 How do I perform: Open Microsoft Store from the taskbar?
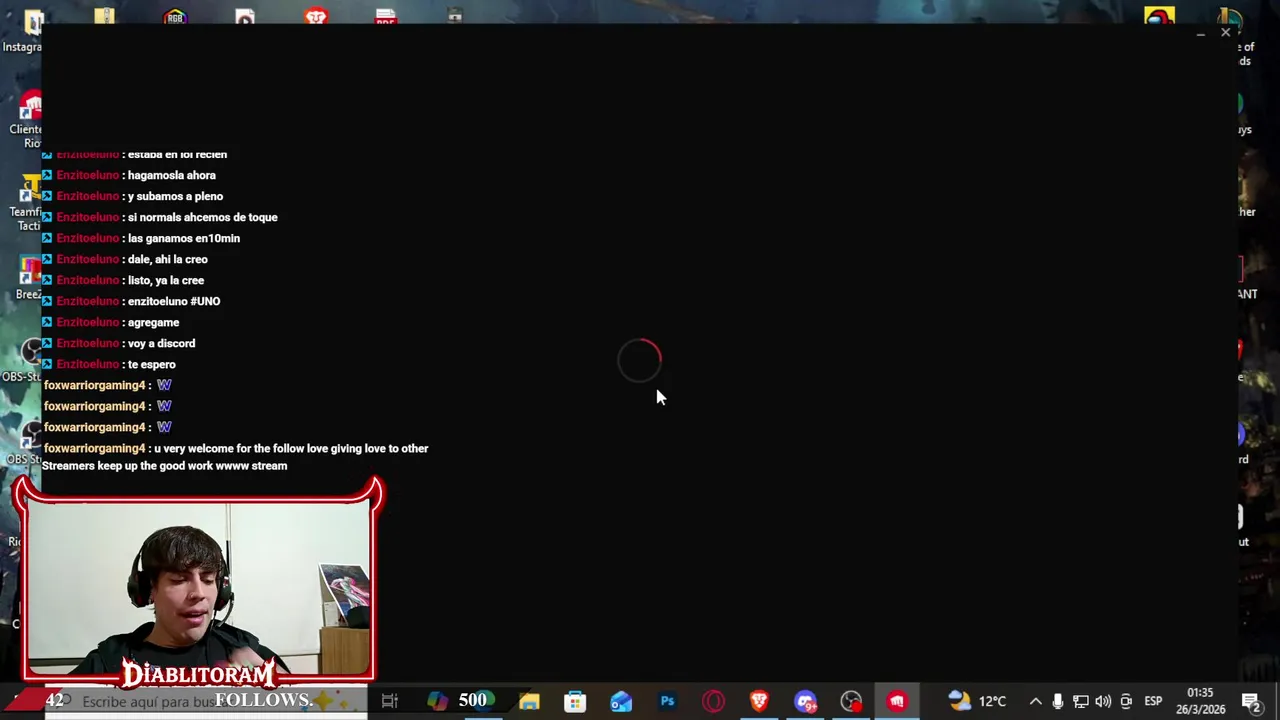[575, 701]
